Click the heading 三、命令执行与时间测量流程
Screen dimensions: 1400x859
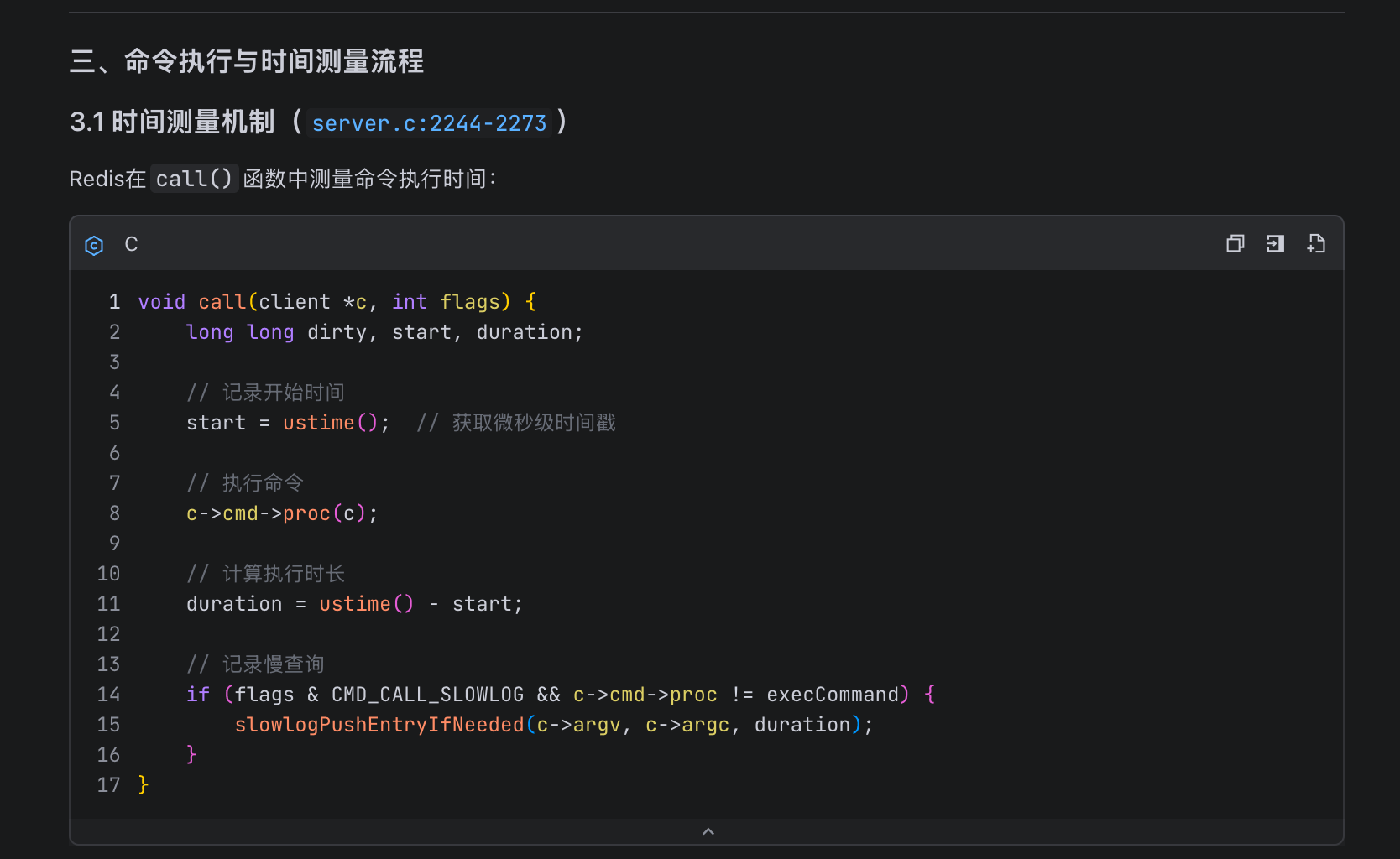[x=247, y=61]
